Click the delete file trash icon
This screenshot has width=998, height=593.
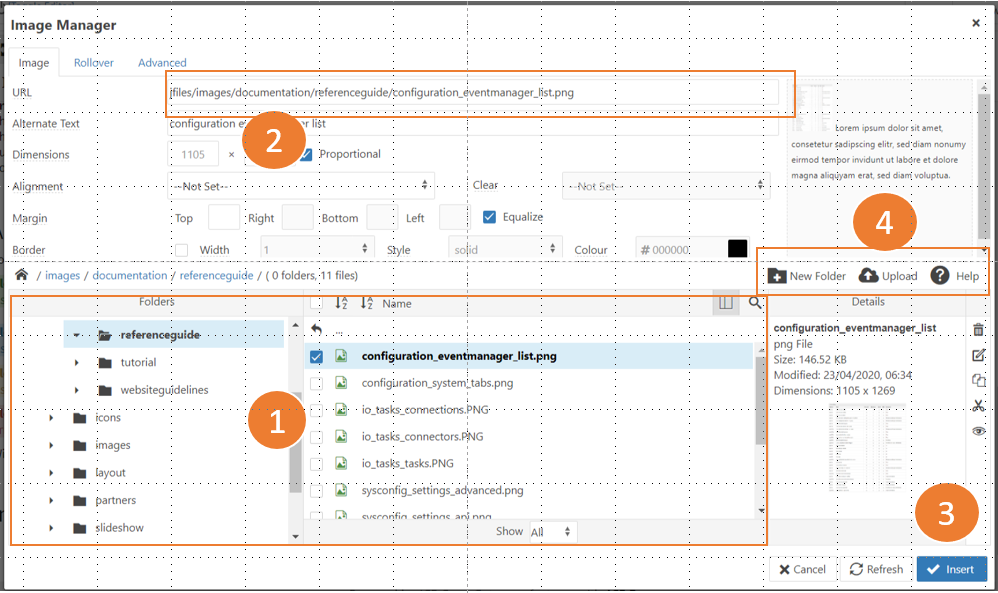pyautogui.click(x=978, y=329)
